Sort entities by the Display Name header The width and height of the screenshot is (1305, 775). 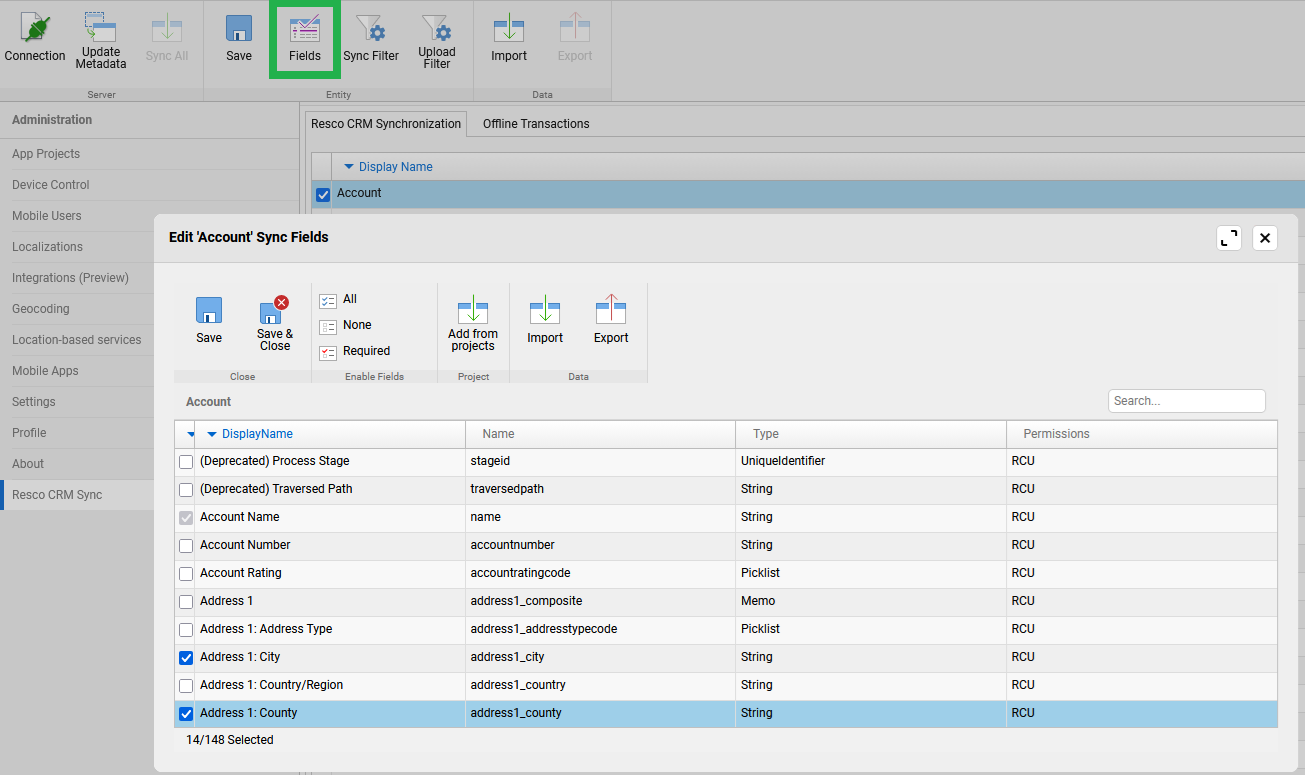pyautogui.click(x=396, y=167)
